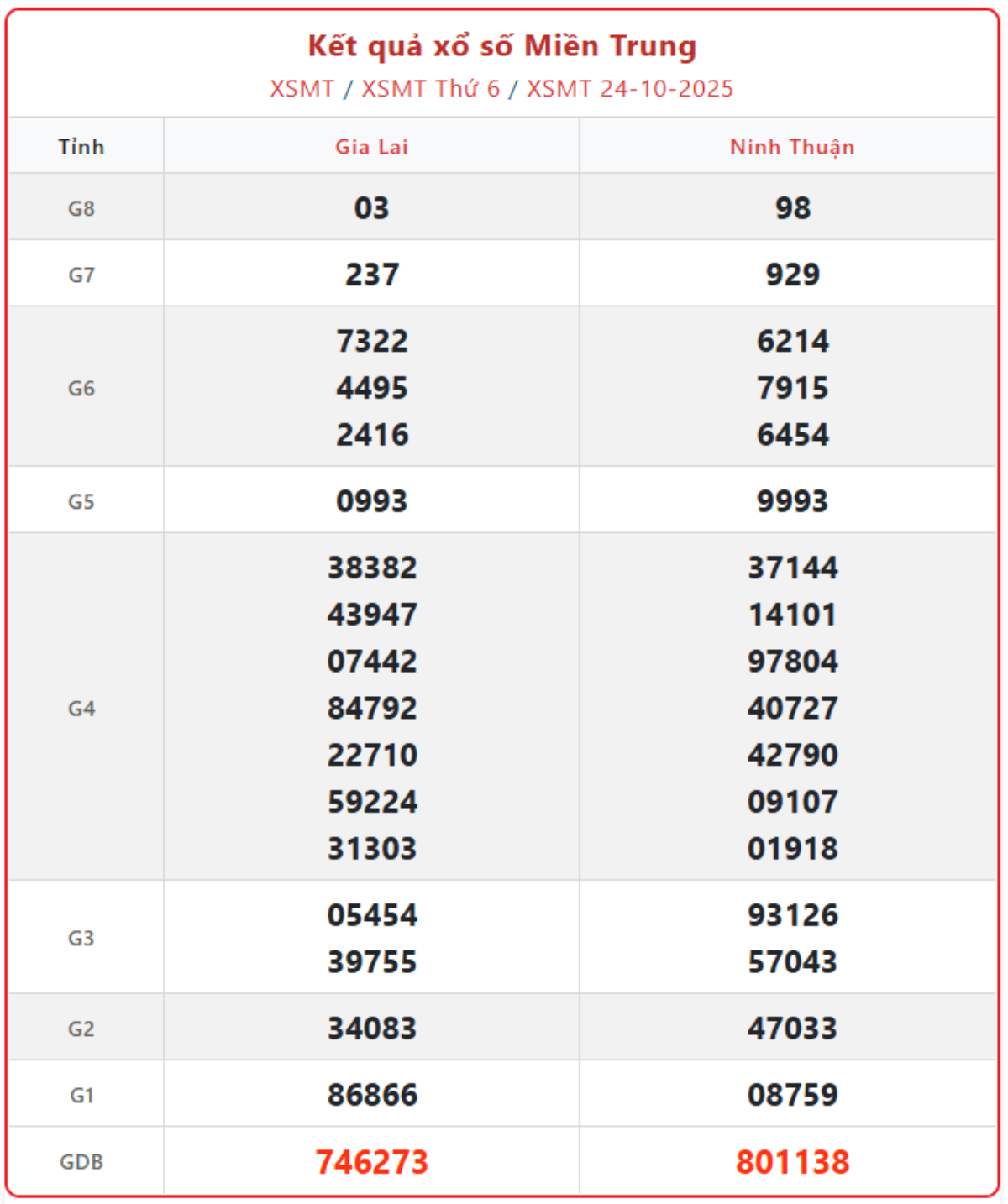Click the XSMT breadcrumb link
1008x1204 pixels.
pyautogui.click(x=302, y=89)
